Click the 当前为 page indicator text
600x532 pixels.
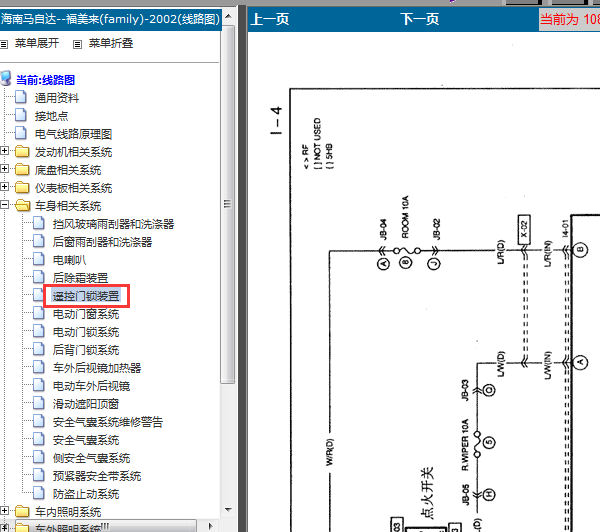click(570, 19)
